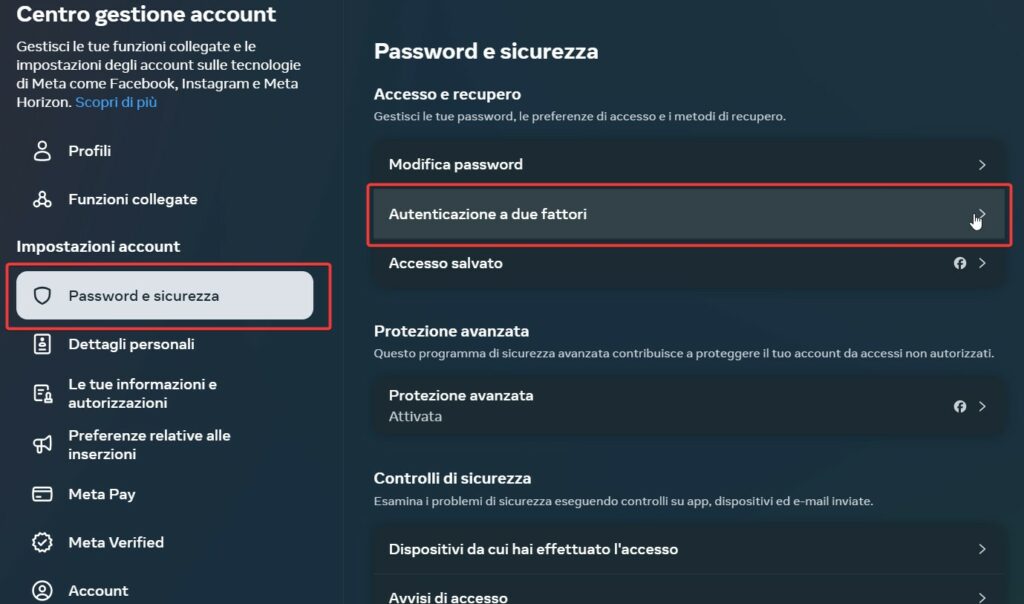Click the Facebook icon beside Accesso salvato
Screen dimensions: 1024x604
click(x=960, y=263)
